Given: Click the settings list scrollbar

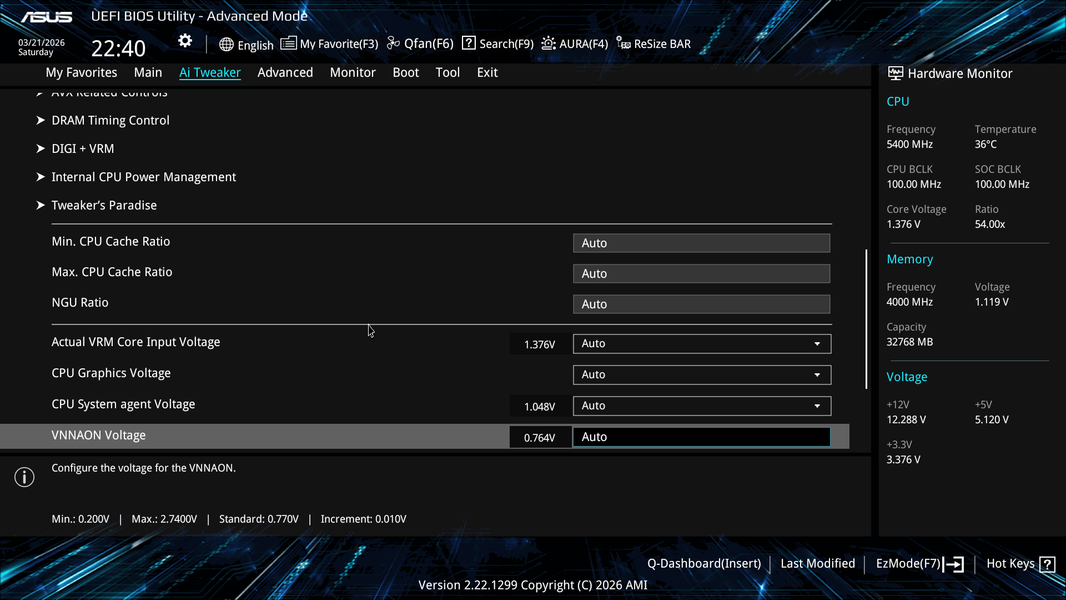Looking at the screenshot, I should 866,319.
